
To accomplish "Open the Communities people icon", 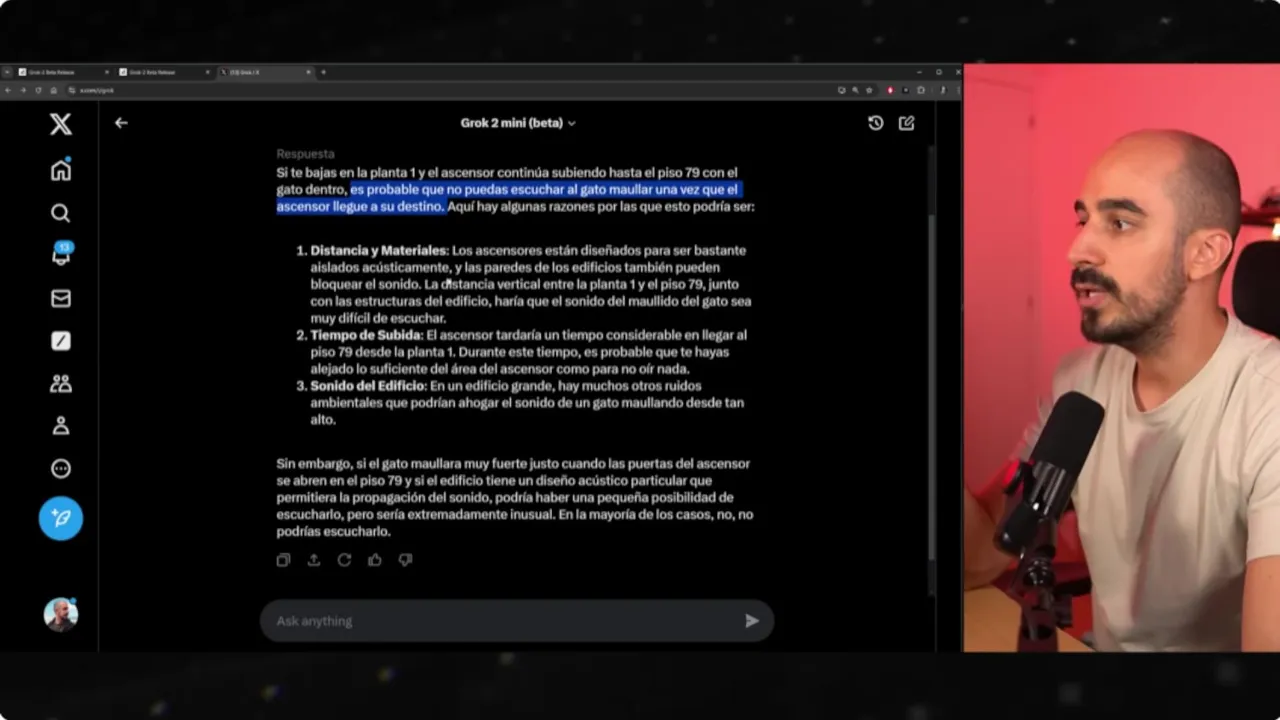I will tap(61, 384).
